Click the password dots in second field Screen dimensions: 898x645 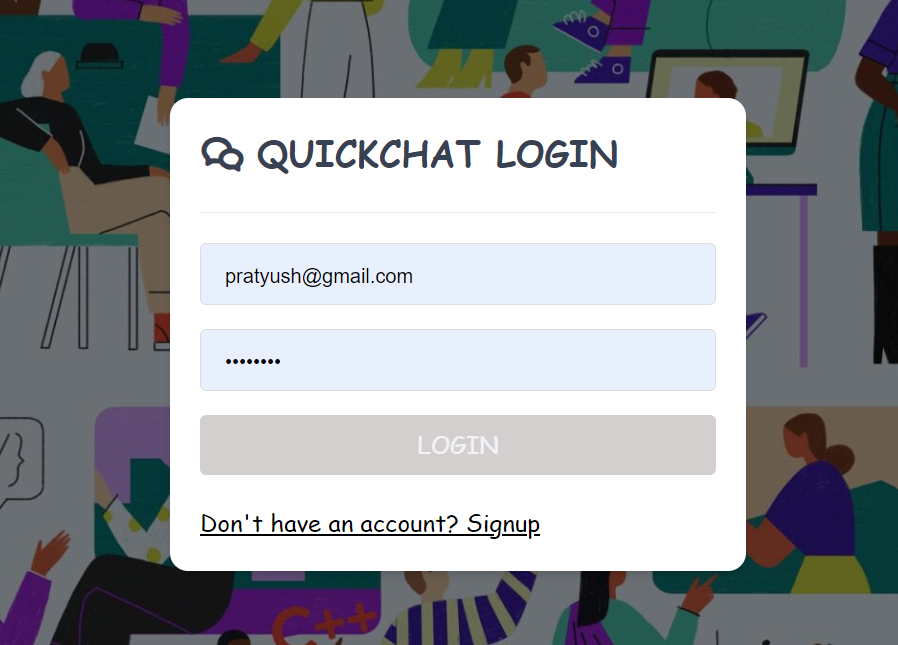coord(252,361)
